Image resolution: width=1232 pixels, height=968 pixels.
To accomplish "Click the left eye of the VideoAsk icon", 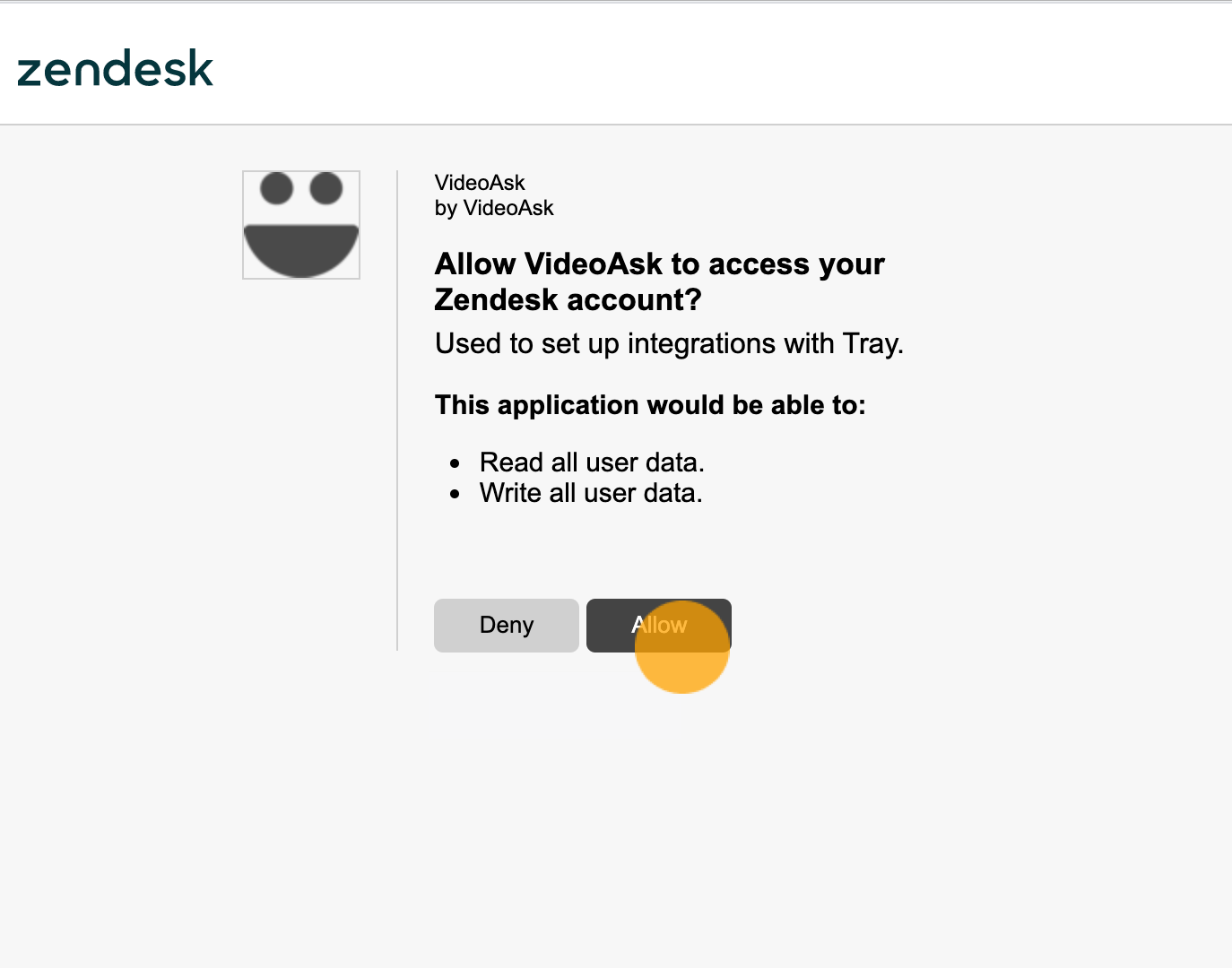I will tap(276, 188).
